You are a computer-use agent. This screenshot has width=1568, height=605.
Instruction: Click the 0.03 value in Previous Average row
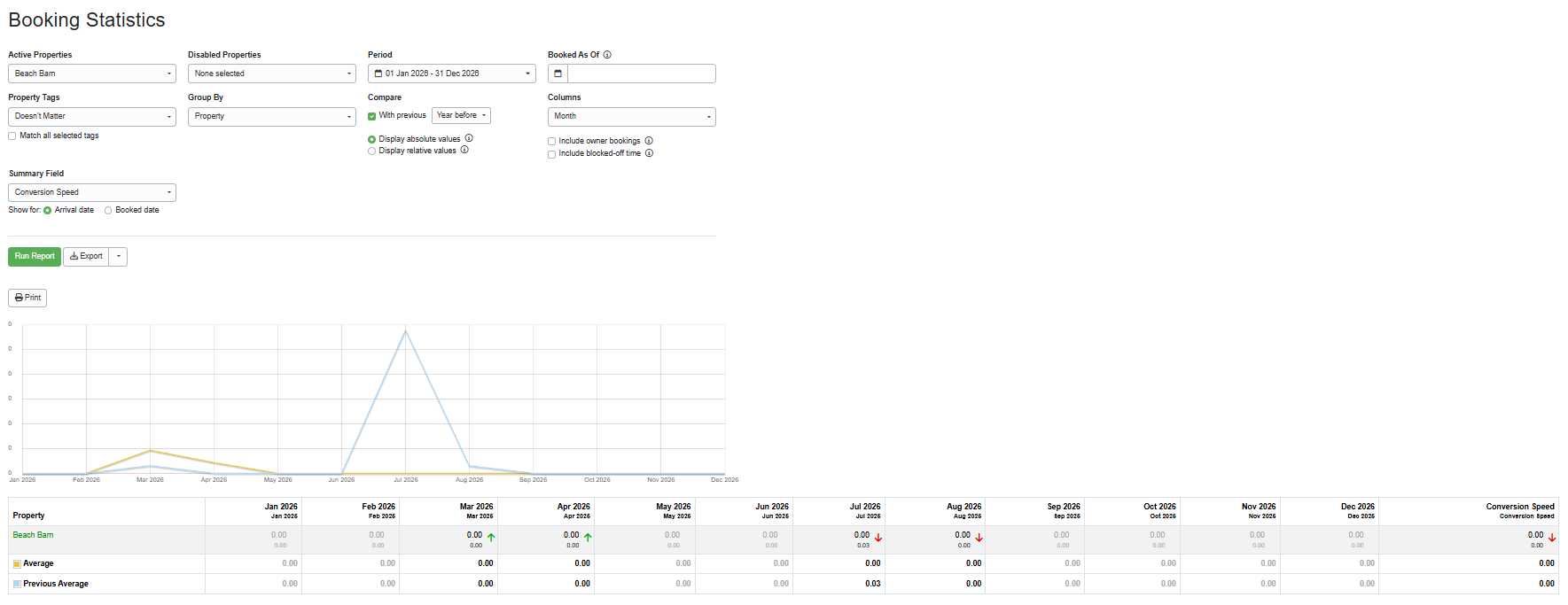872,584
